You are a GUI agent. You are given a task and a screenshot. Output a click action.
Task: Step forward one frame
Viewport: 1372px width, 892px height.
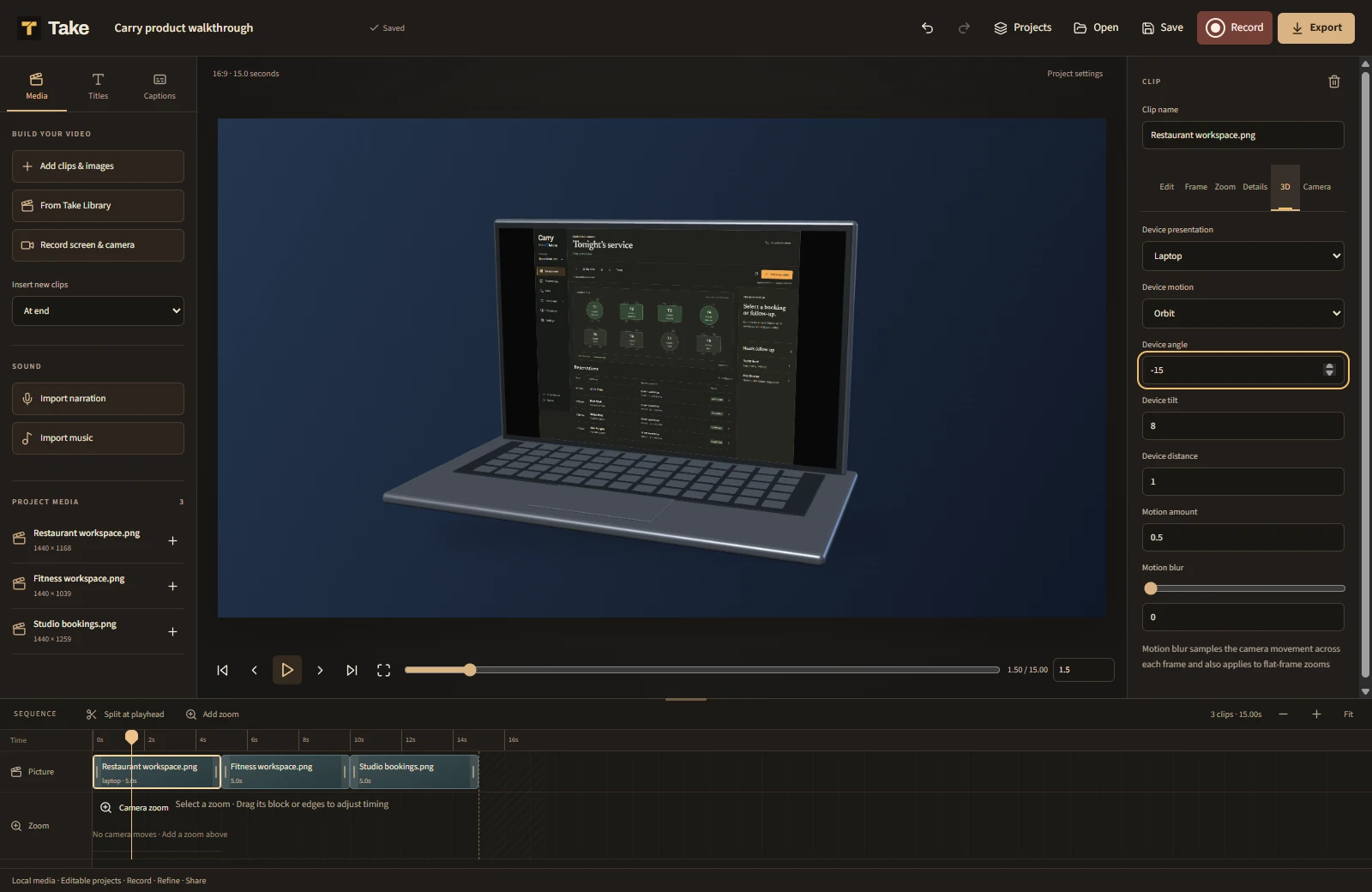(320, 670)
